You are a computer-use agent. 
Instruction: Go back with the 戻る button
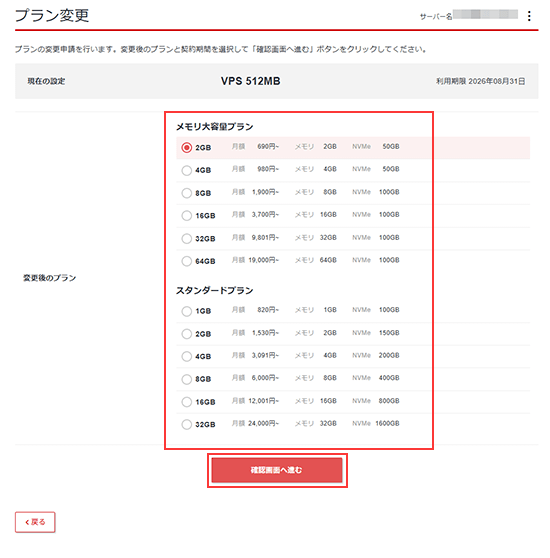(x=35, y=522)
